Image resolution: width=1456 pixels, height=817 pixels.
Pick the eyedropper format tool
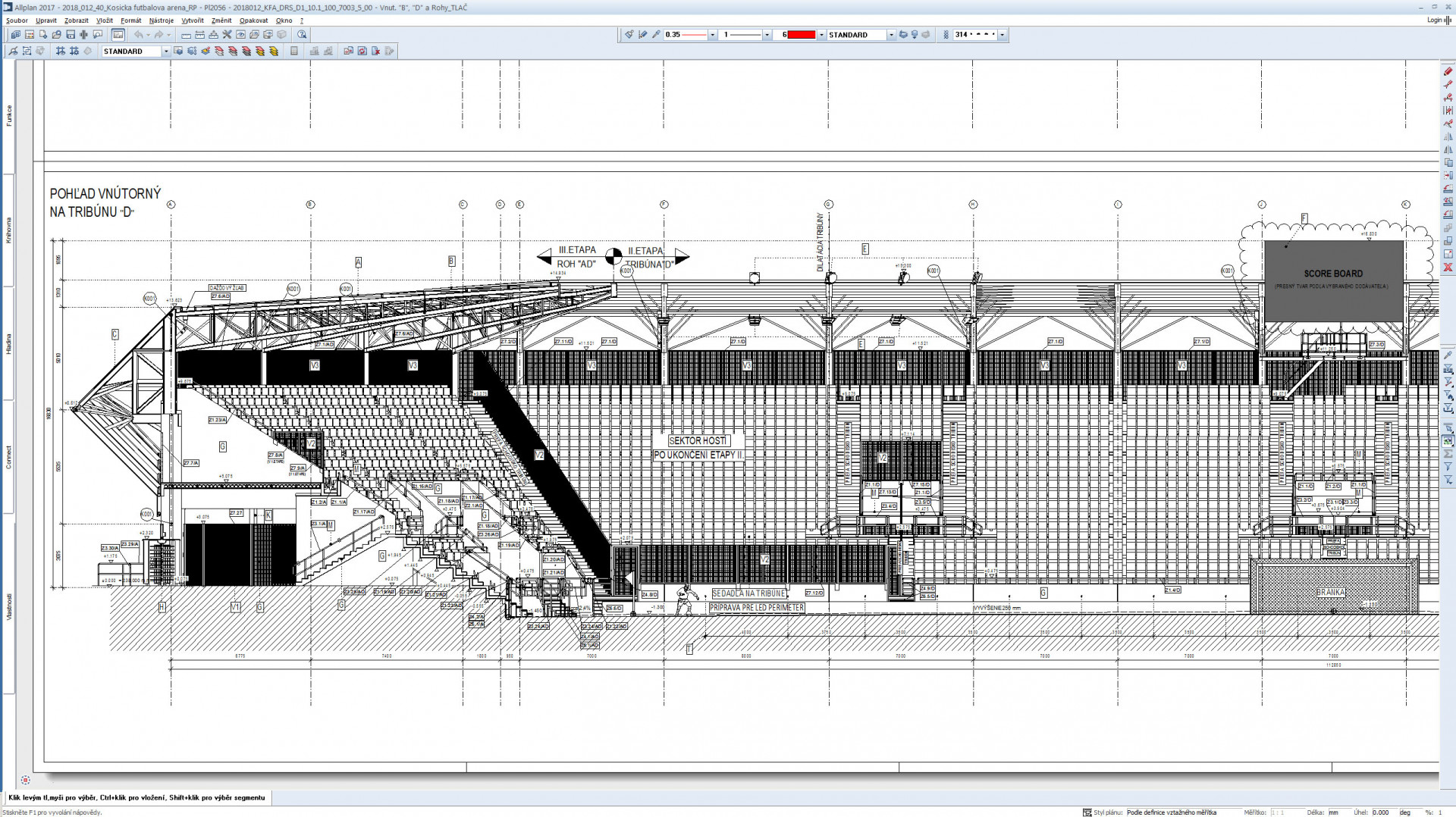pyautogui.click(x=656, y=35)
